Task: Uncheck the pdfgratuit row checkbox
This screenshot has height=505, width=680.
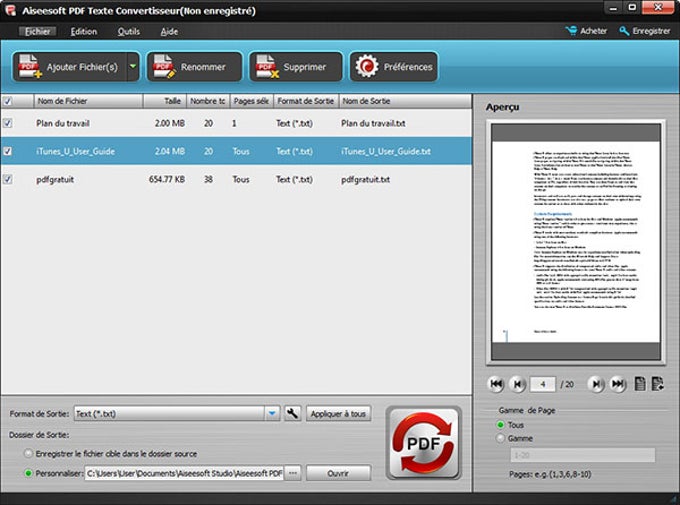Action: click(x=7, y=179)
